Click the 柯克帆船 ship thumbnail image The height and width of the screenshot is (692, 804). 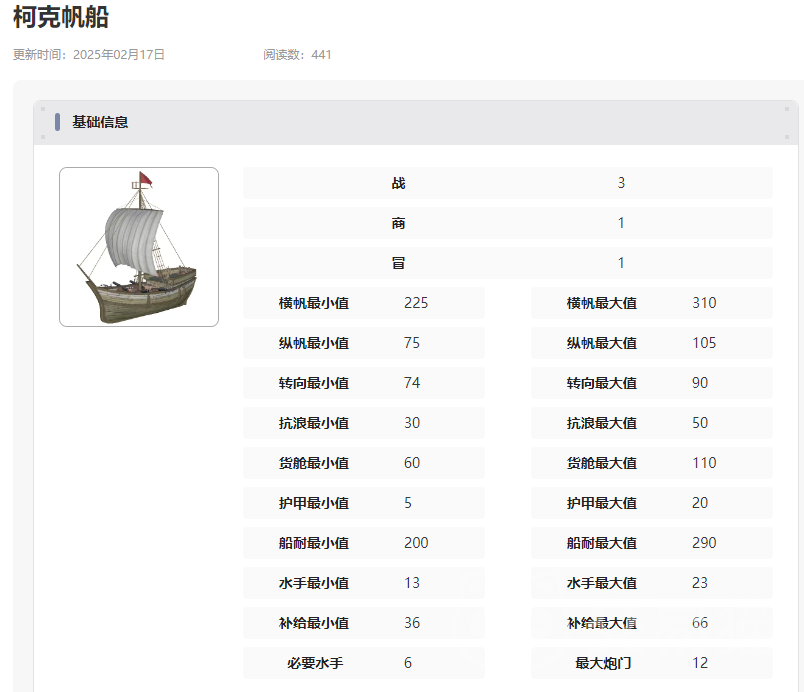139,247
